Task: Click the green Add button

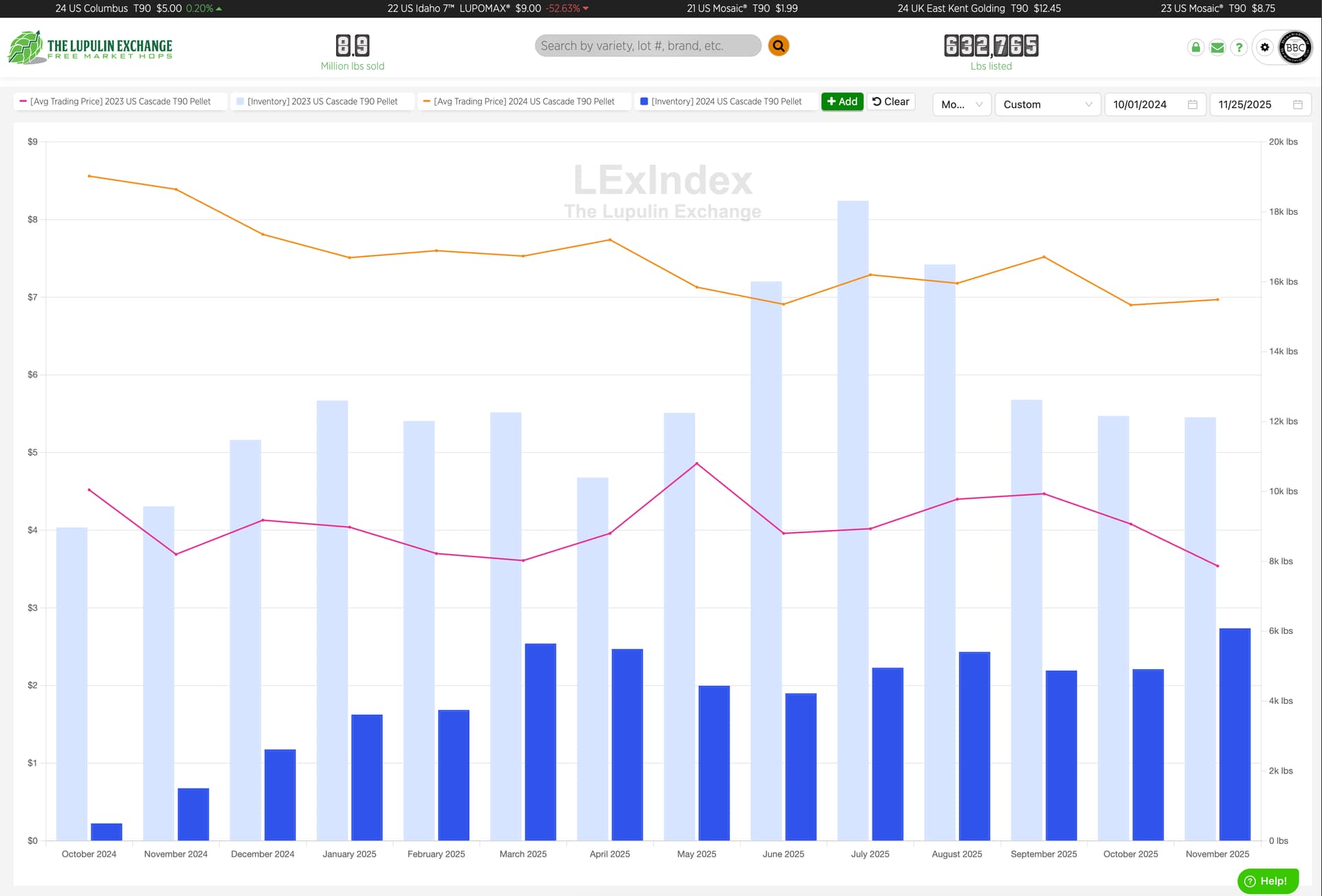Action: tap(841, 101)
